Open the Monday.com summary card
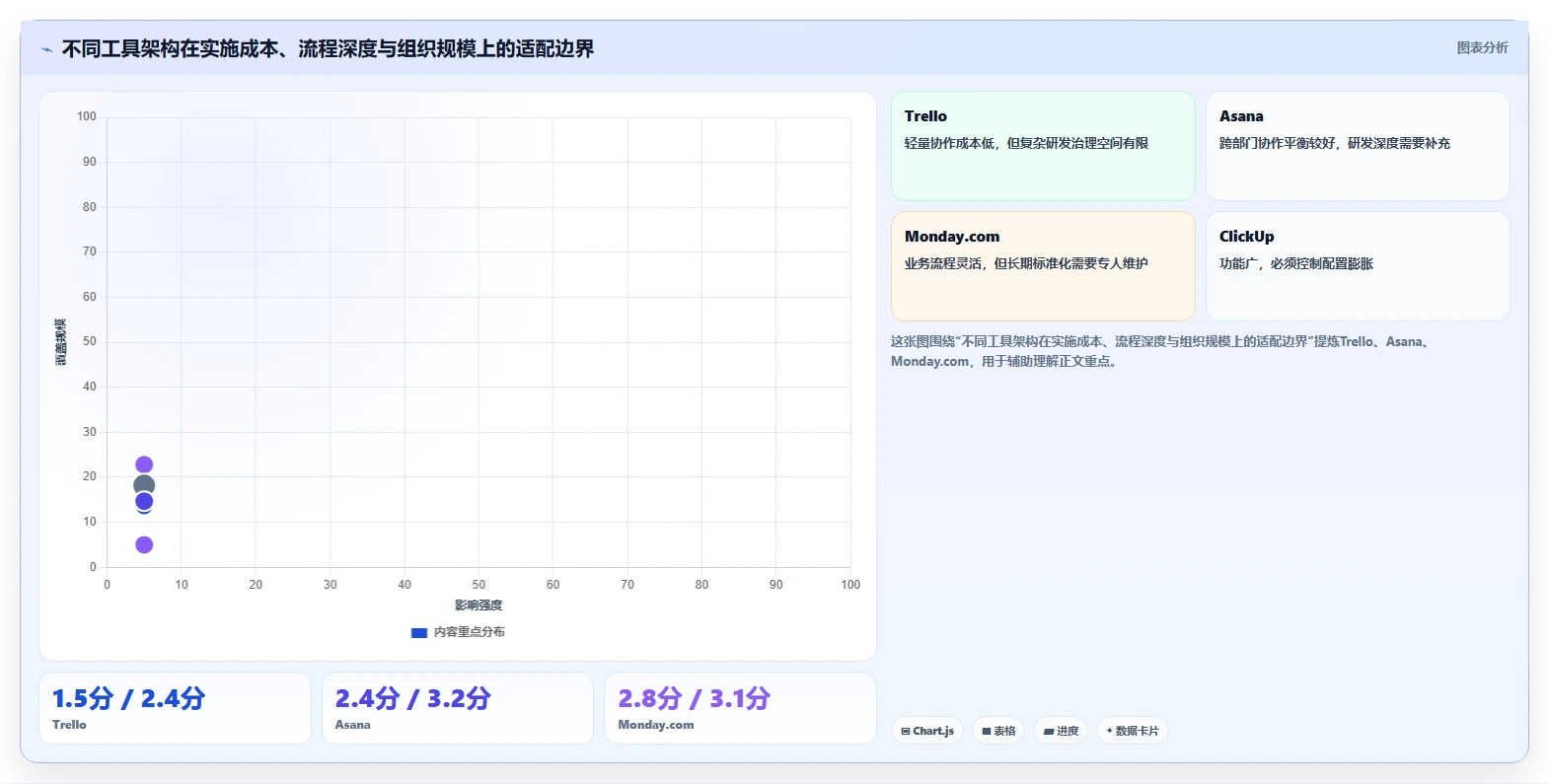This screenshot has width=1549, height=784. click(1043, 266)
